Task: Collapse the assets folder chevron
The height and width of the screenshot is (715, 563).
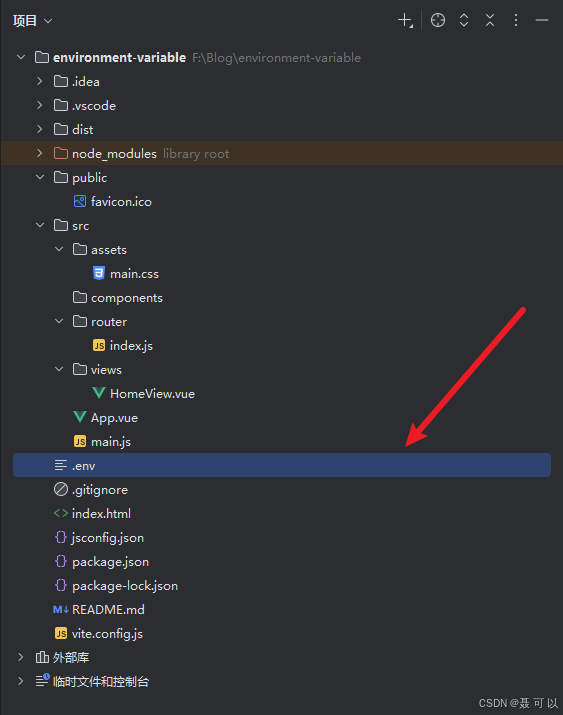Action: (x=59, y=249)
